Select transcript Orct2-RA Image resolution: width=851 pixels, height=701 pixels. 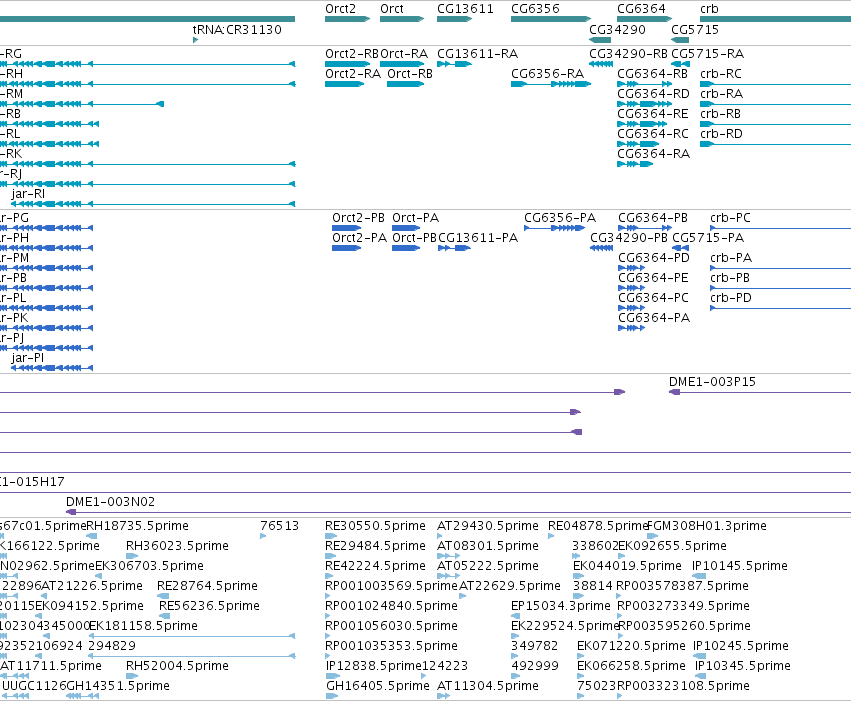(345, 84)
